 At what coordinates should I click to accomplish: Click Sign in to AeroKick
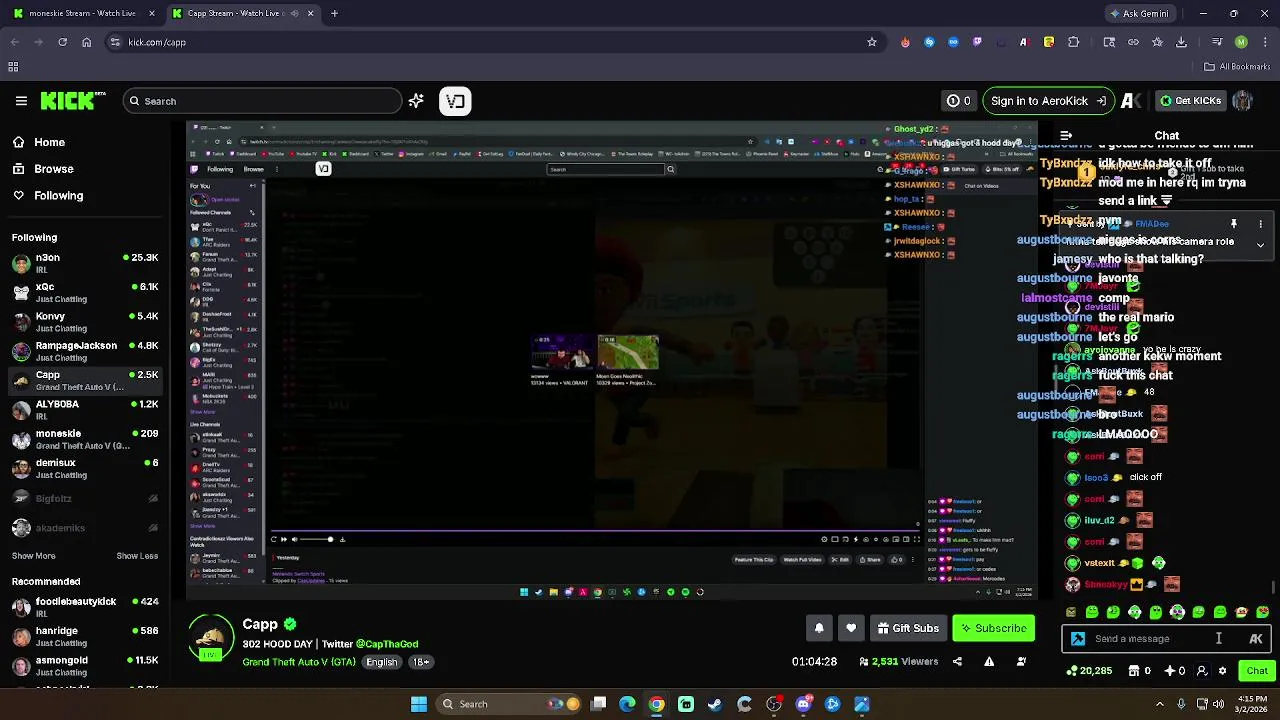(x=1048, y=101)
